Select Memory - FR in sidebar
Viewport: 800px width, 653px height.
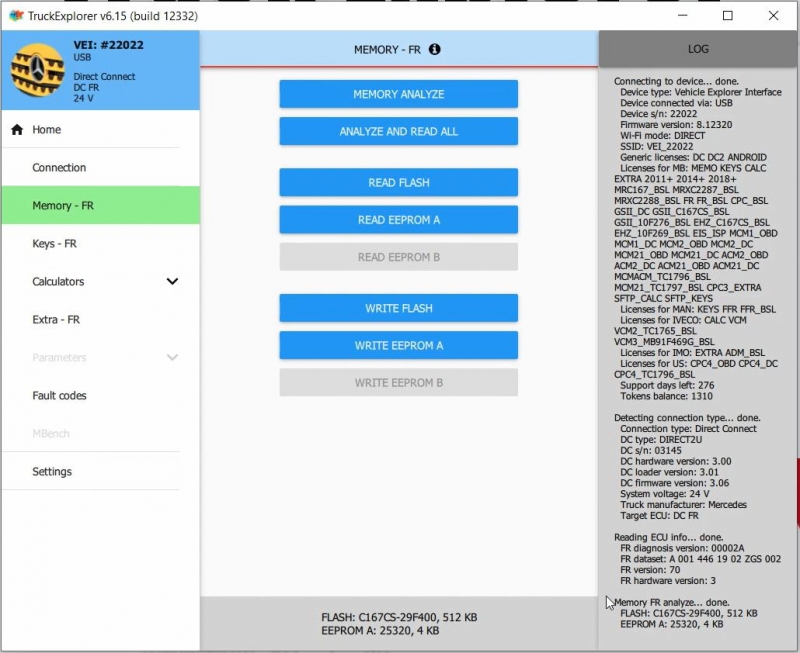(x=100, y=206)
